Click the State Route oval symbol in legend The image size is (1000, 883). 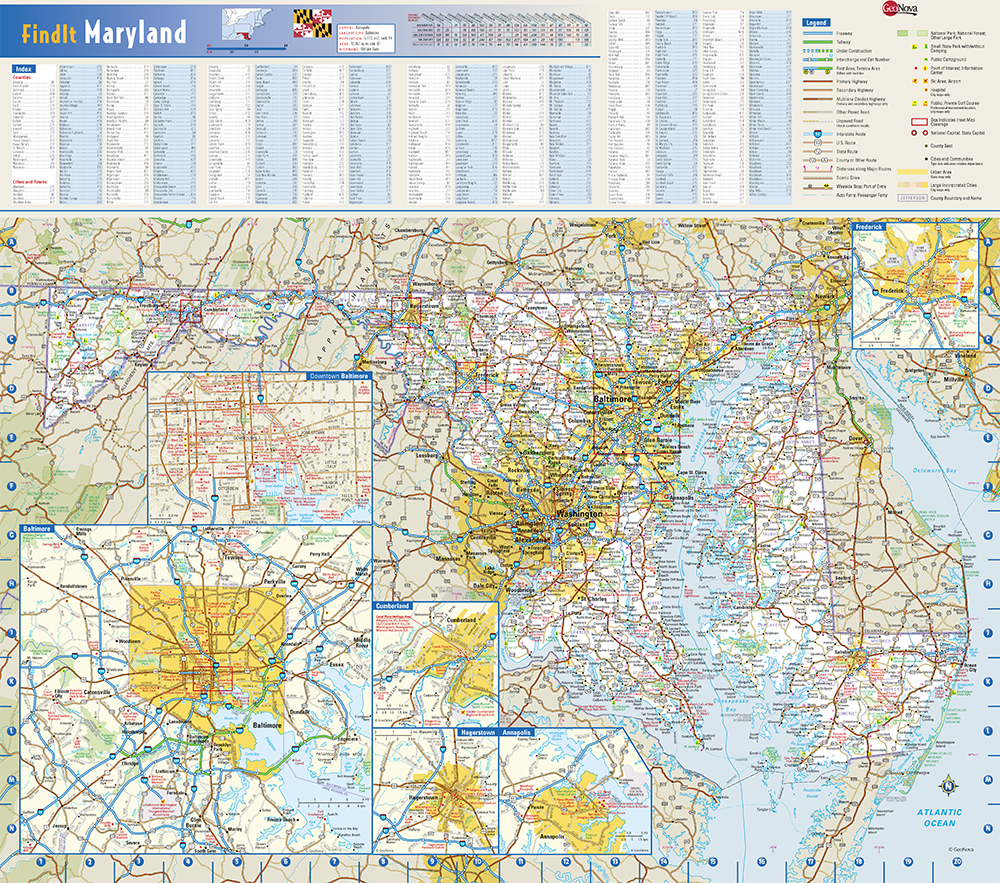click(817, 152)
